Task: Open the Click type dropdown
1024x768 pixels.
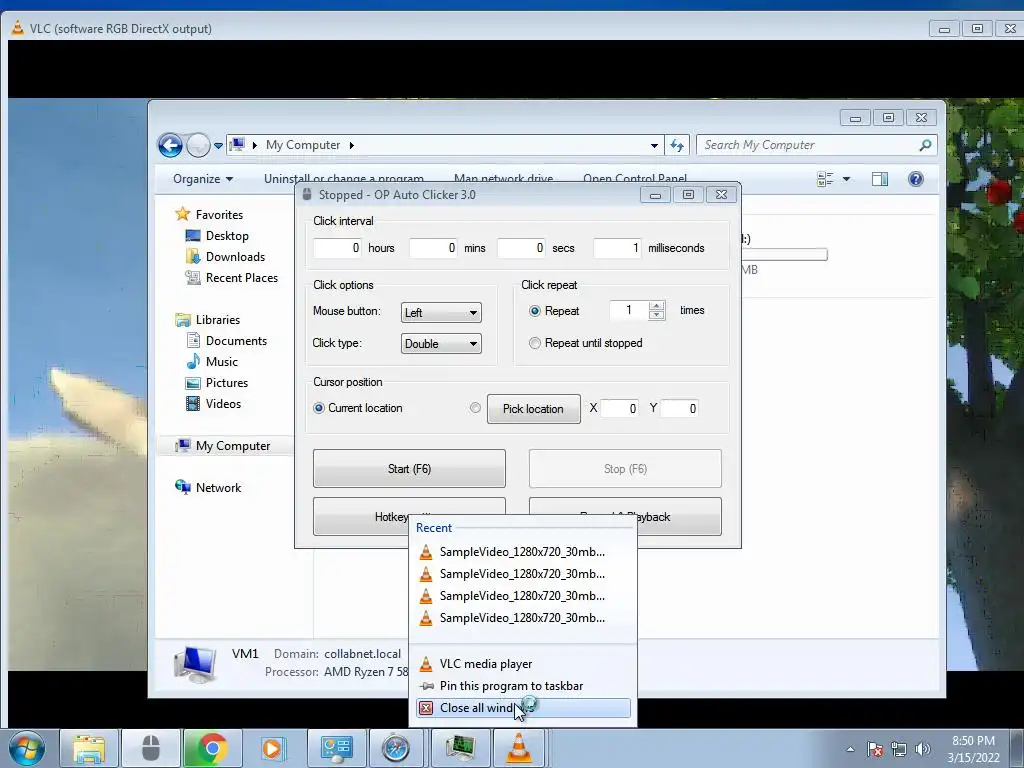Action: (x=441, y=344)
